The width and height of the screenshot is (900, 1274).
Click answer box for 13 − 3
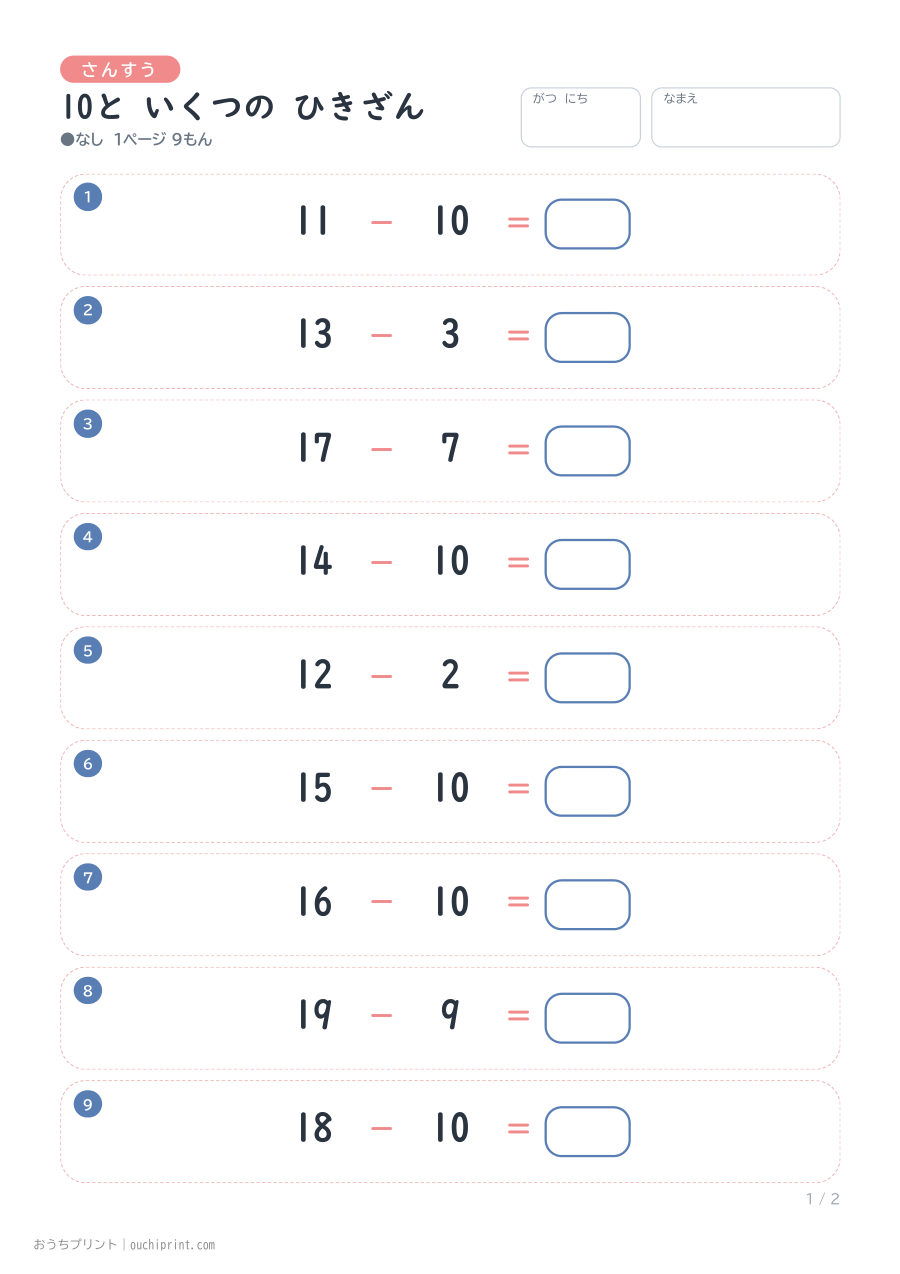(587, 337)
